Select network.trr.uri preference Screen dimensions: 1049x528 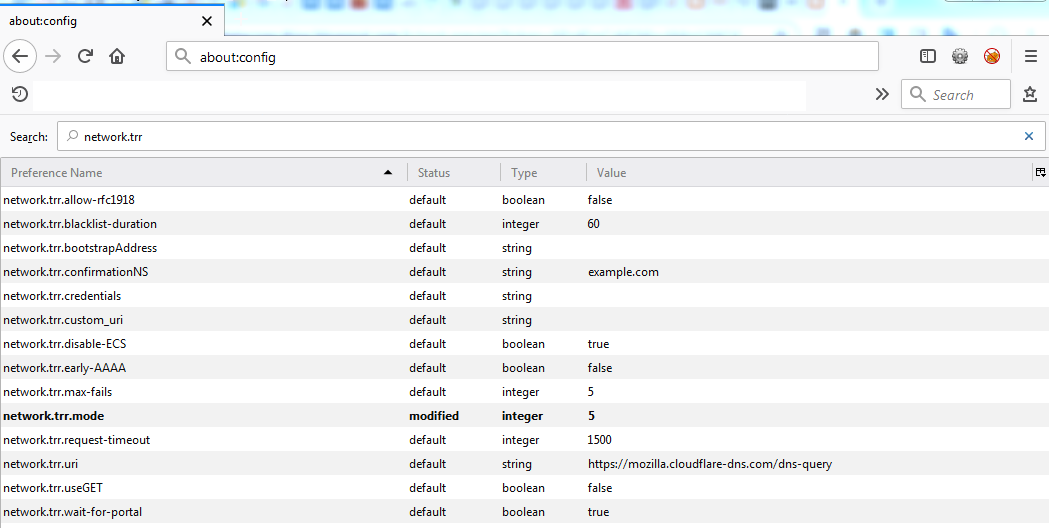(x=524, y=464)
